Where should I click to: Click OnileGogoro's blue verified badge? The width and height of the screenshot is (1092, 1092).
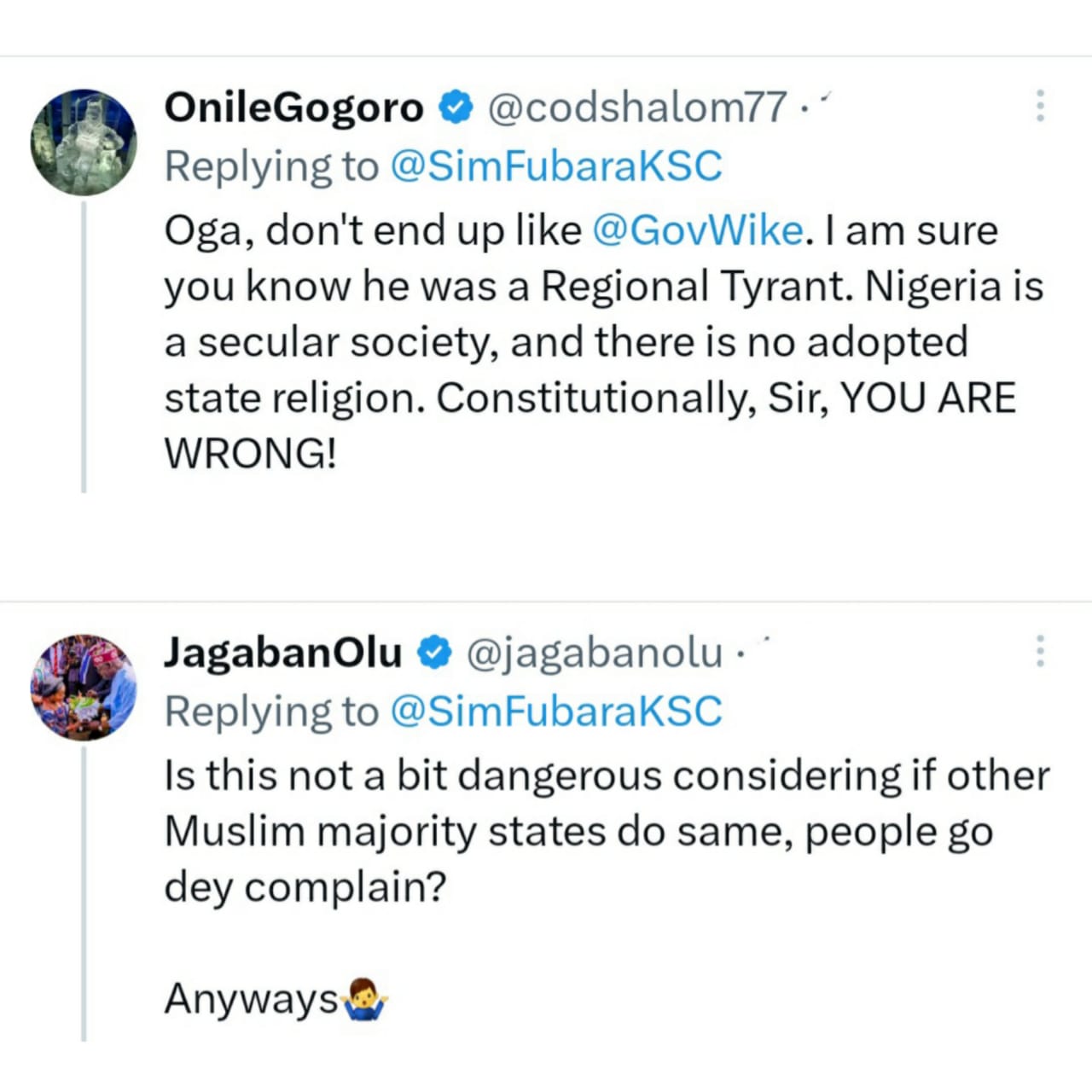pos(456,107)
